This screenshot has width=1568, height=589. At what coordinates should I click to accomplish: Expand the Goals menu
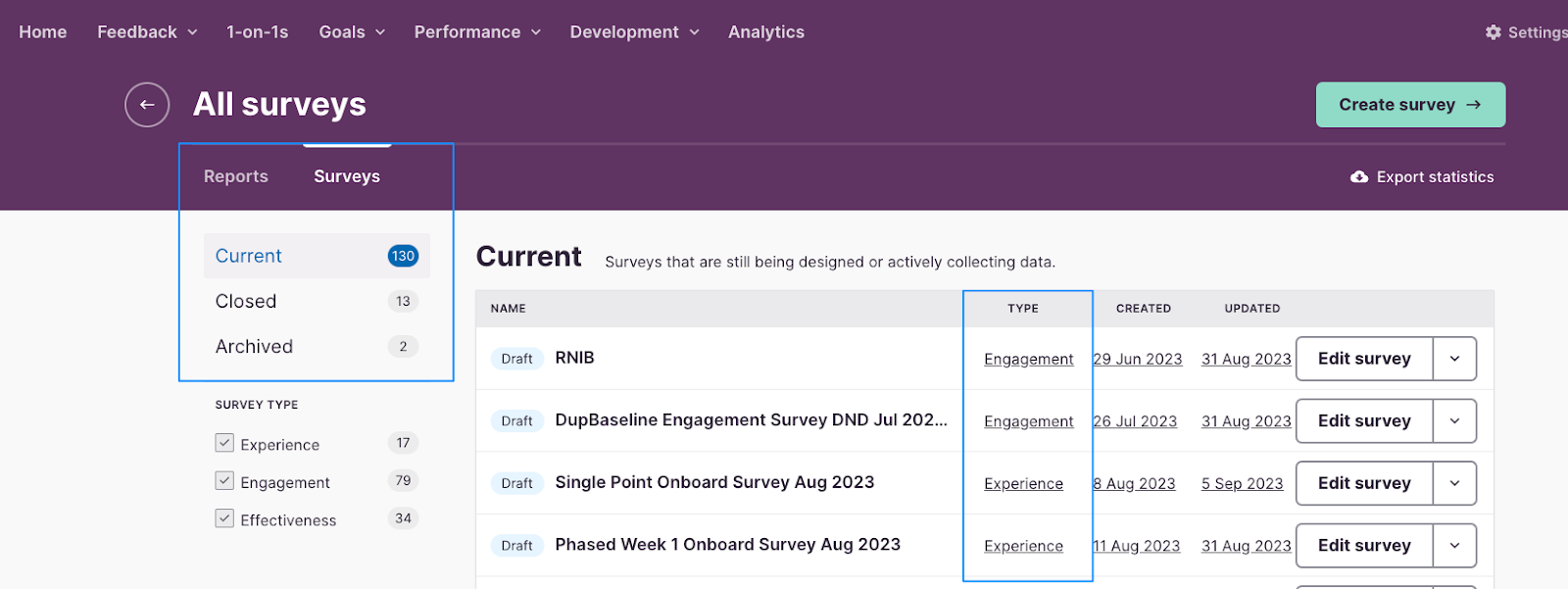(x=352, y=32)
